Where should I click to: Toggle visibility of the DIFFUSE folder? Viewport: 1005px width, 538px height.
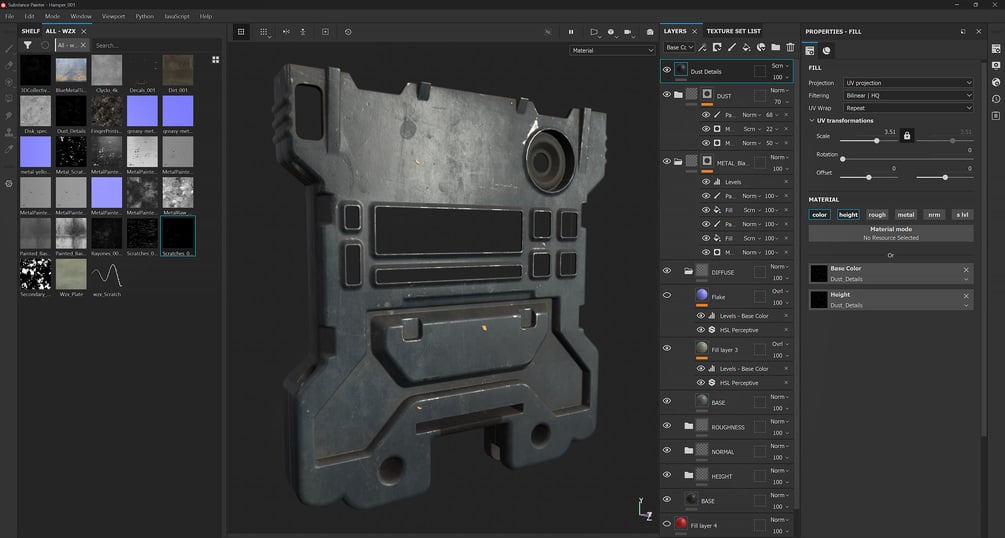click(x=667, y=271)
